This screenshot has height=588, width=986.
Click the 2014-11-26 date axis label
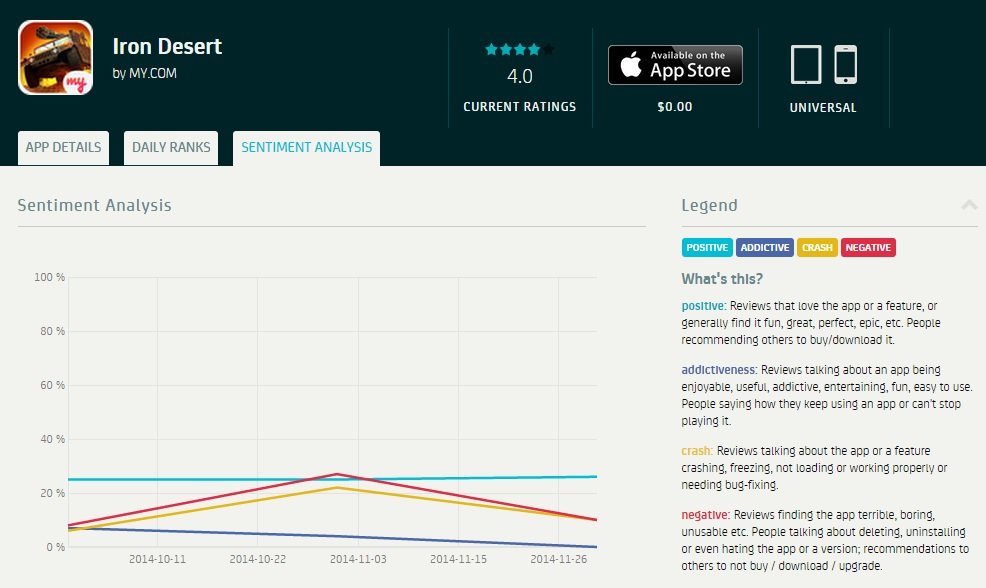click(558, 559)
